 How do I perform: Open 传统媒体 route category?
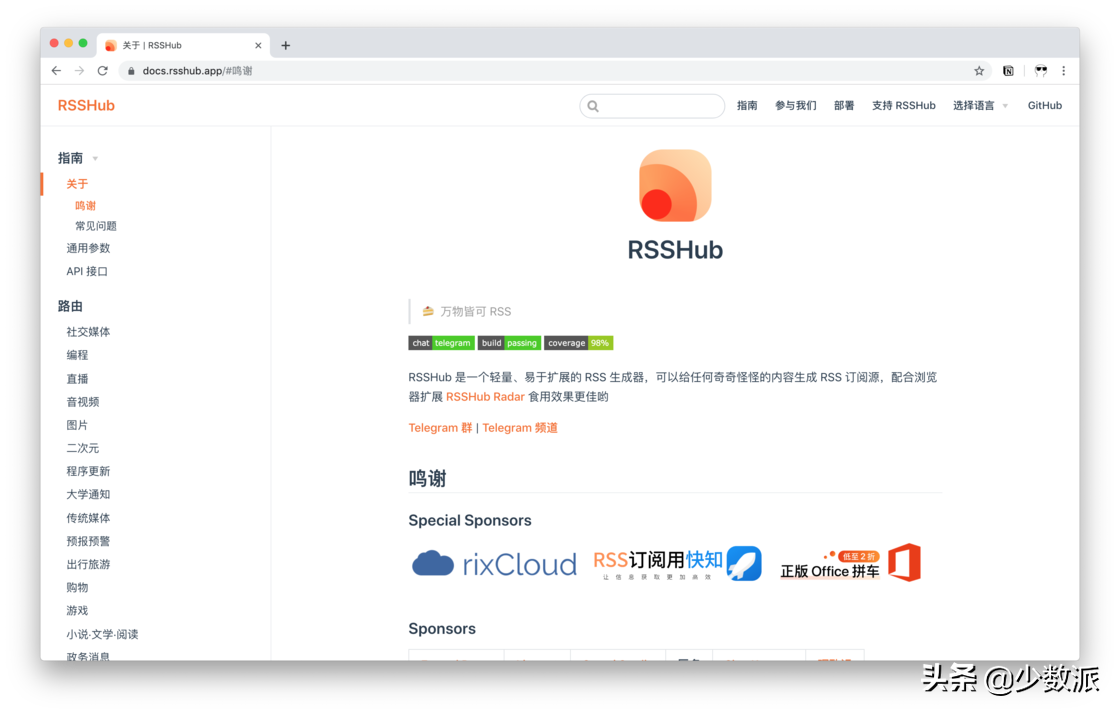pyautogui.click(x=89, y=518)
